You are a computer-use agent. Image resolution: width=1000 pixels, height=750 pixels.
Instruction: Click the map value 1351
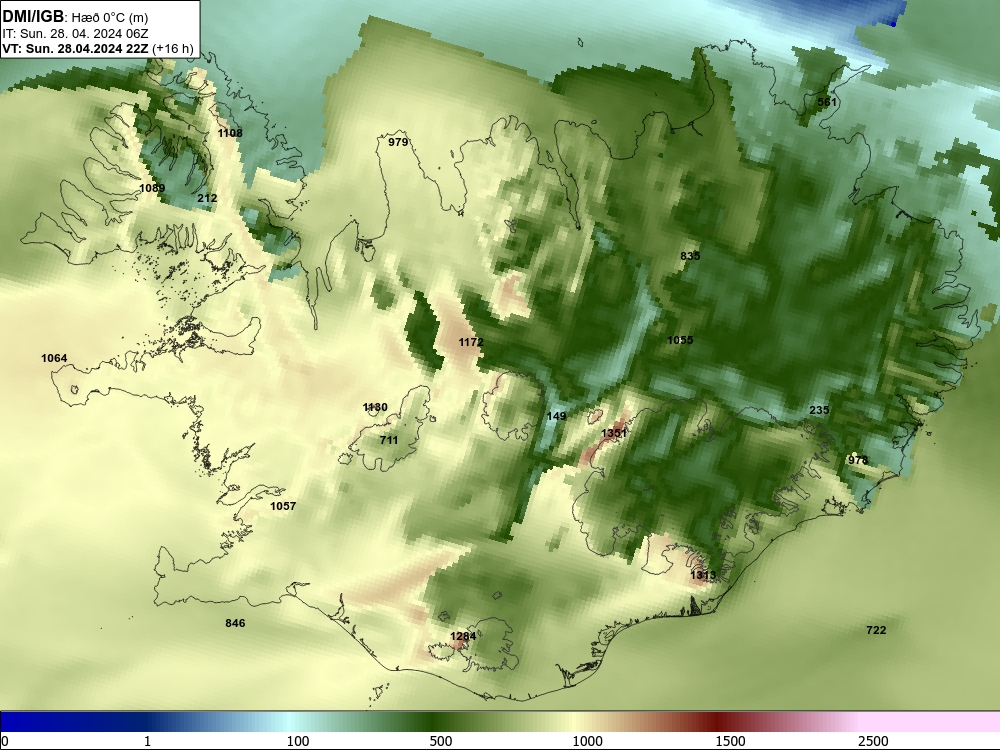(614, 433)
